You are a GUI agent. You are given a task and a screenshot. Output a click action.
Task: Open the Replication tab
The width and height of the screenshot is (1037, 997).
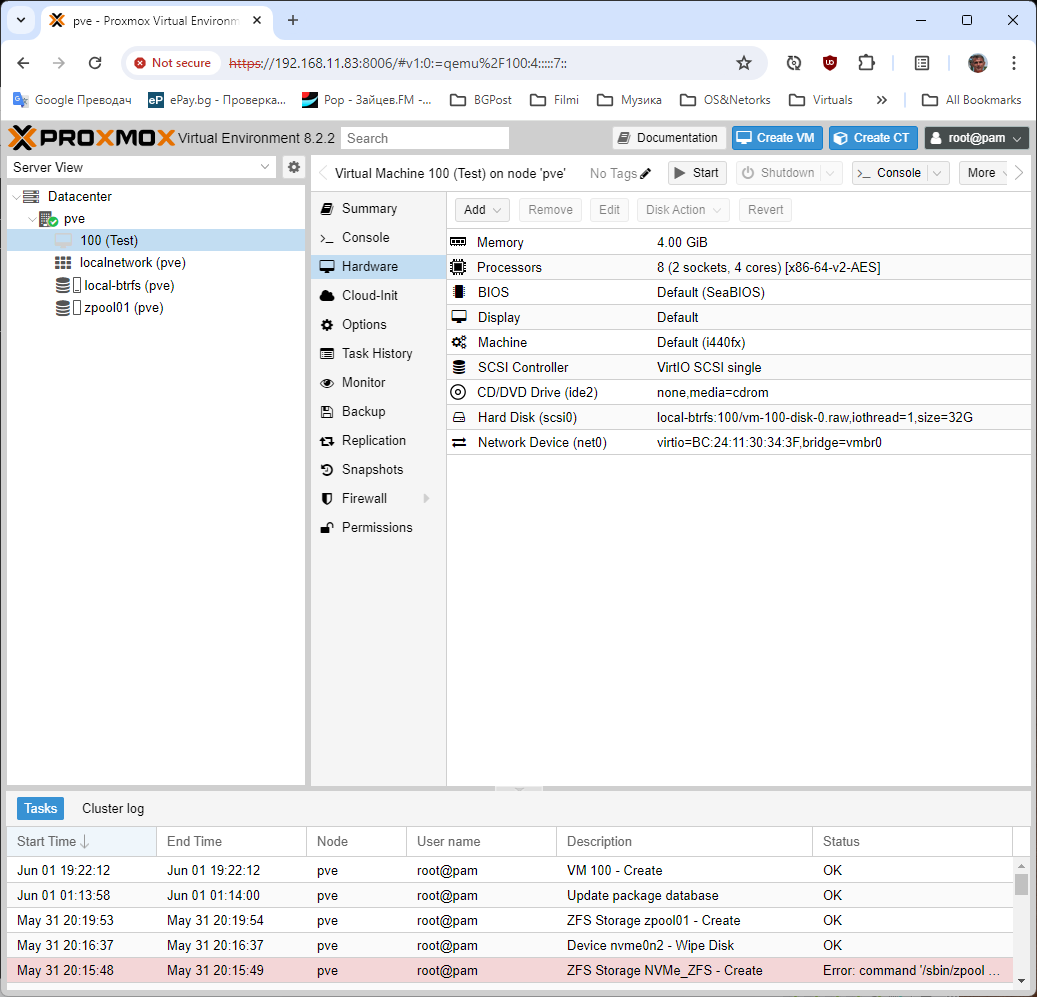point(378,441)
